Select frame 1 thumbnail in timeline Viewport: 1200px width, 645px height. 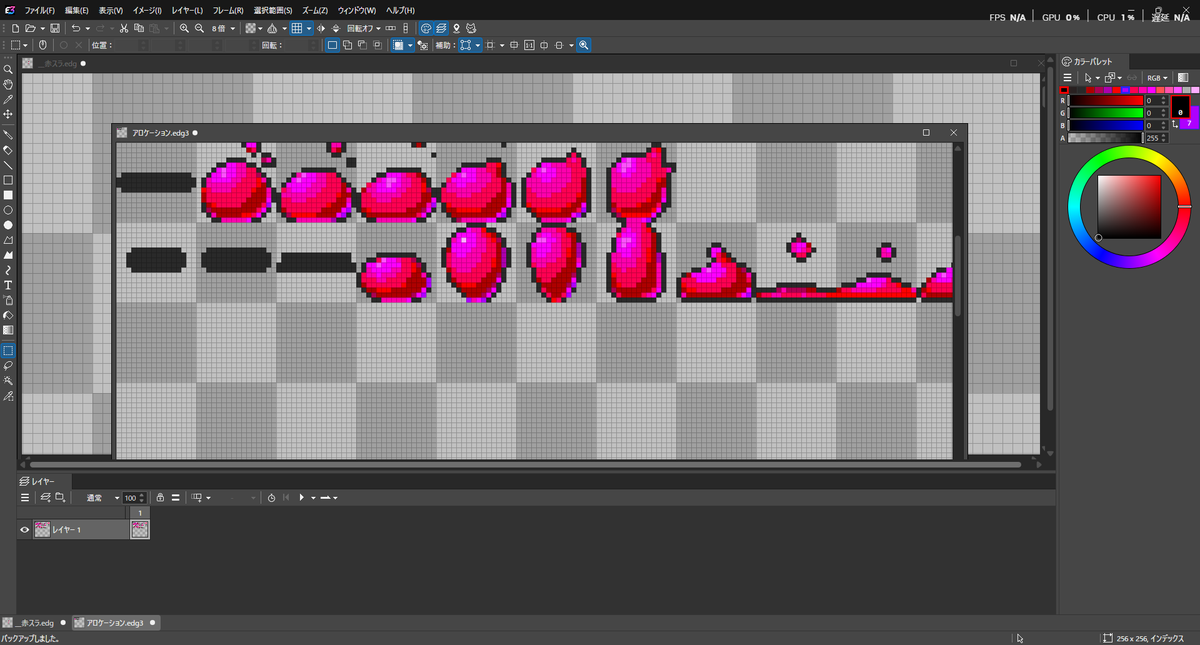[x=140, y=530]
